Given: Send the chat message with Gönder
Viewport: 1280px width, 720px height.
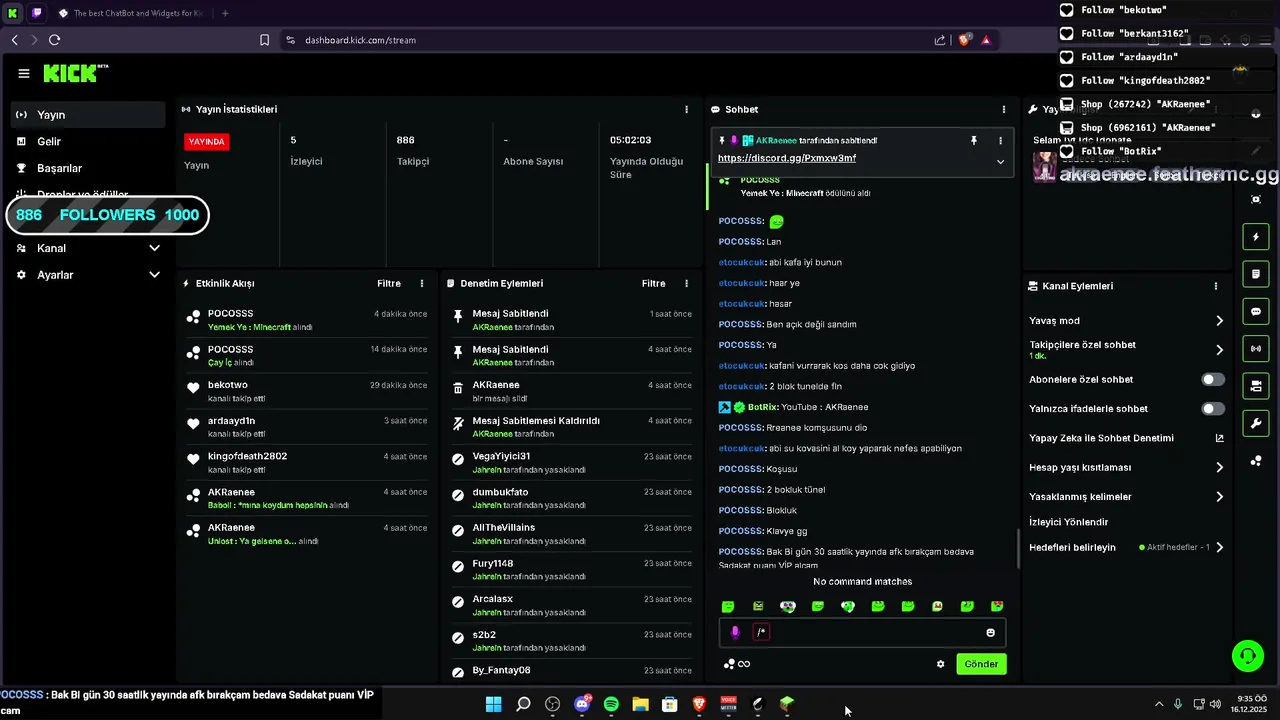Looking at the screenshot, I should coord(981,664).
